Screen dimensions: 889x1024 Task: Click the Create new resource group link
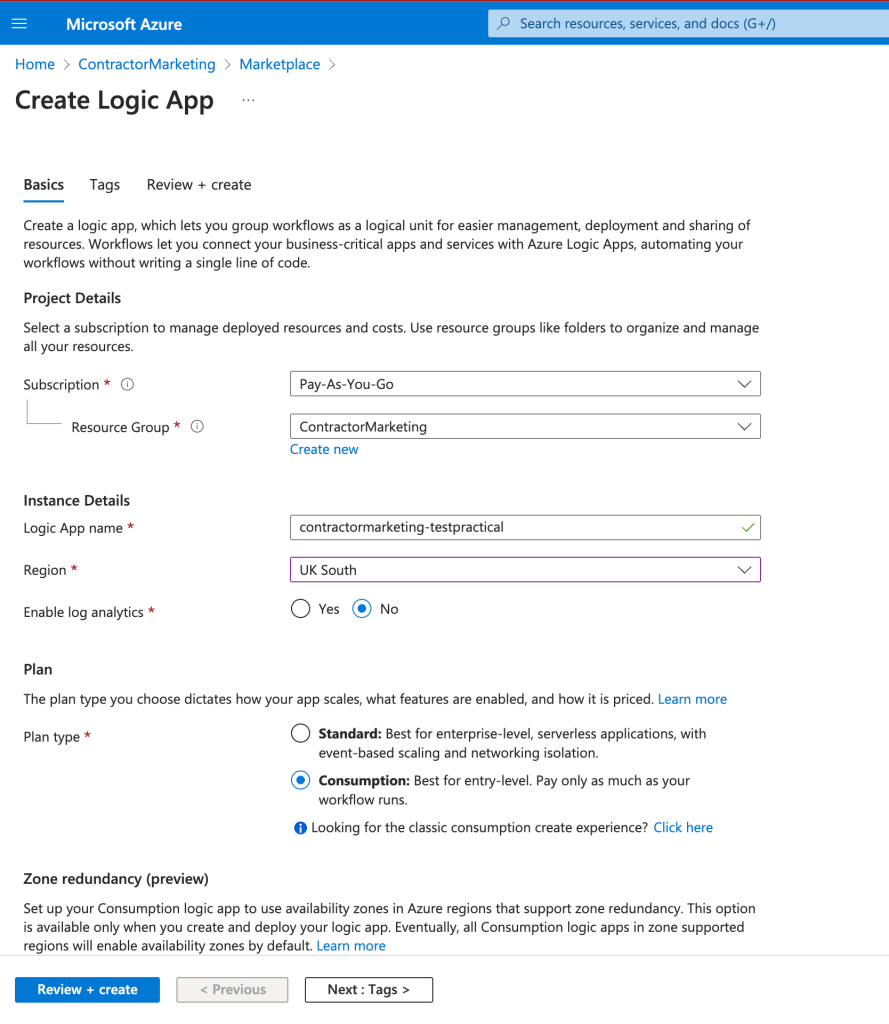tap(324, 449)
